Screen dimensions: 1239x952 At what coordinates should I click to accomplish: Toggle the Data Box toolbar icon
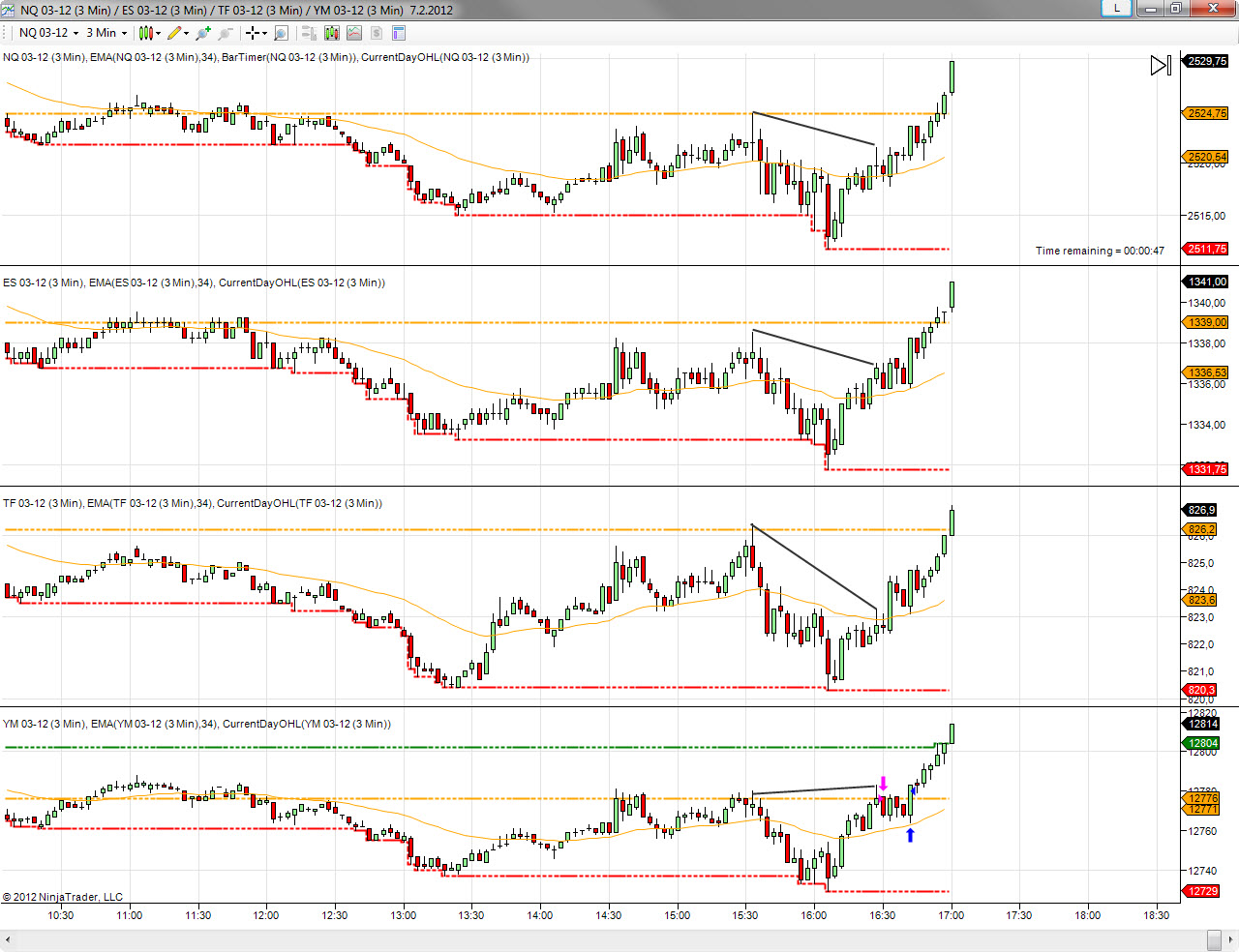click(x=309, y=33)
